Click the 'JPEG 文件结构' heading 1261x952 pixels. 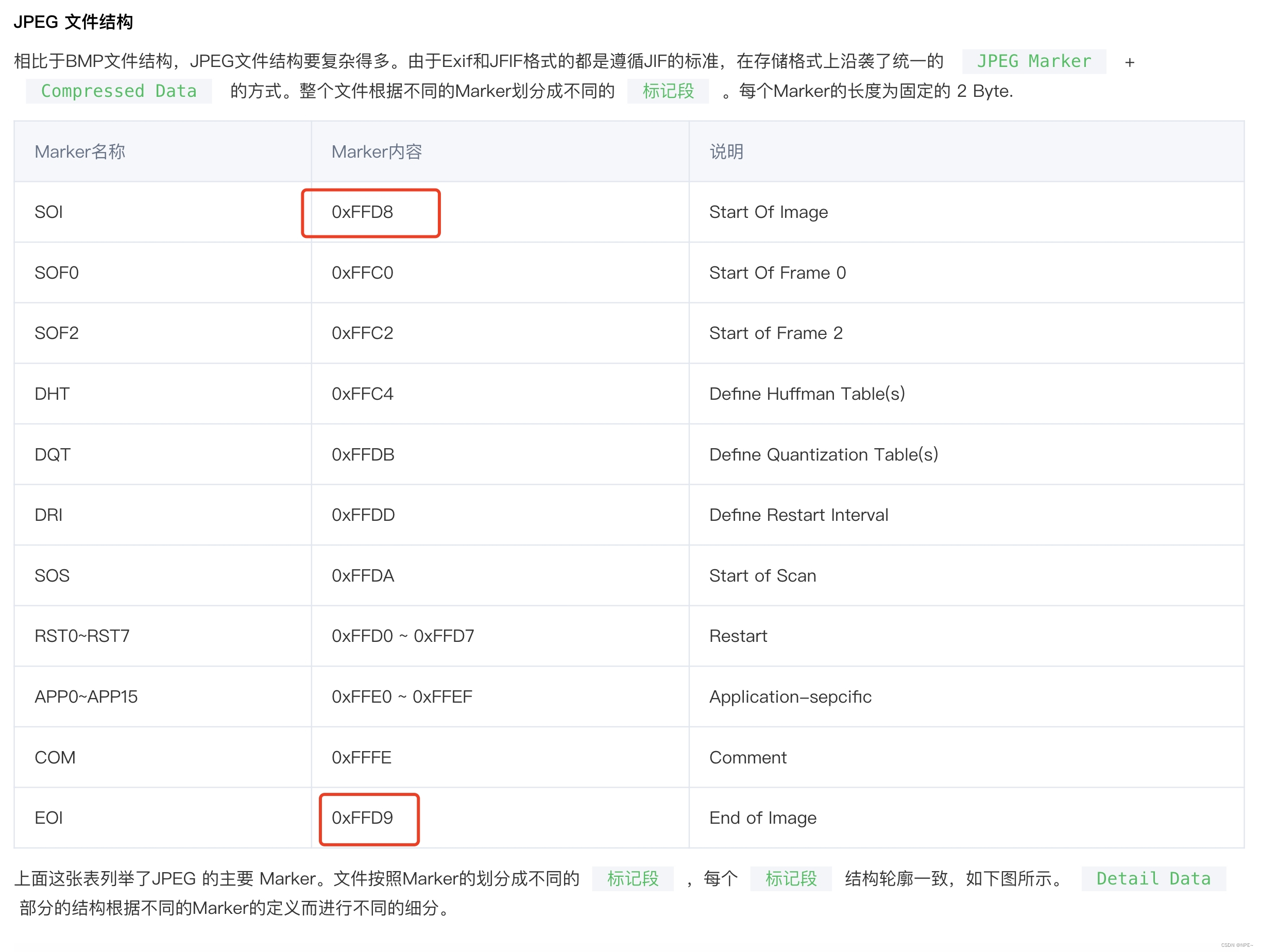pyautogui.click(x=73, y=22)
